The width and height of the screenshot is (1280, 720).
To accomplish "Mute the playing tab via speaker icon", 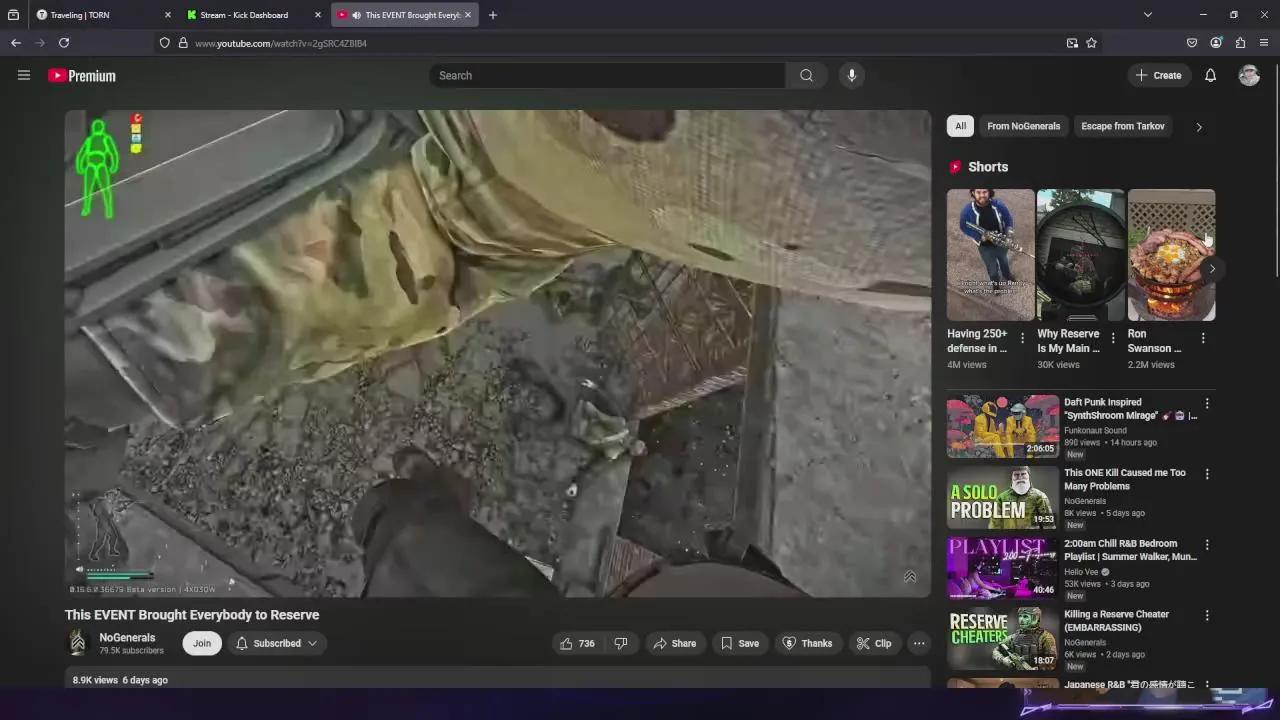I will pos(357,15).
